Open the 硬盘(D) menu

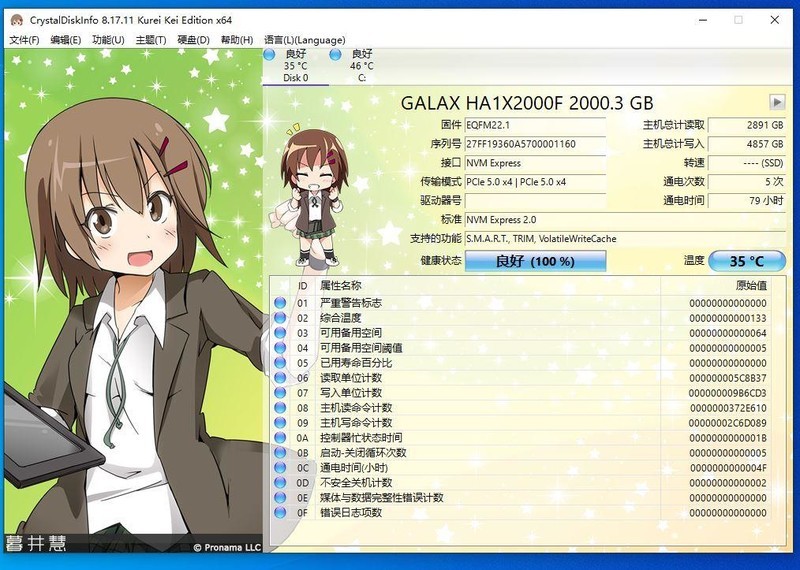[193, 40]
